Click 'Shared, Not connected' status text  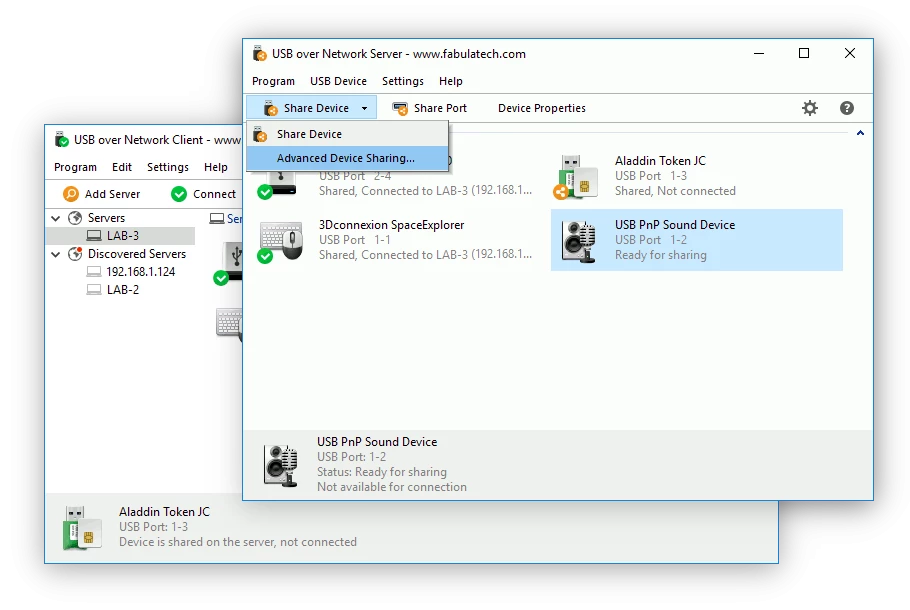click(676, 191)
